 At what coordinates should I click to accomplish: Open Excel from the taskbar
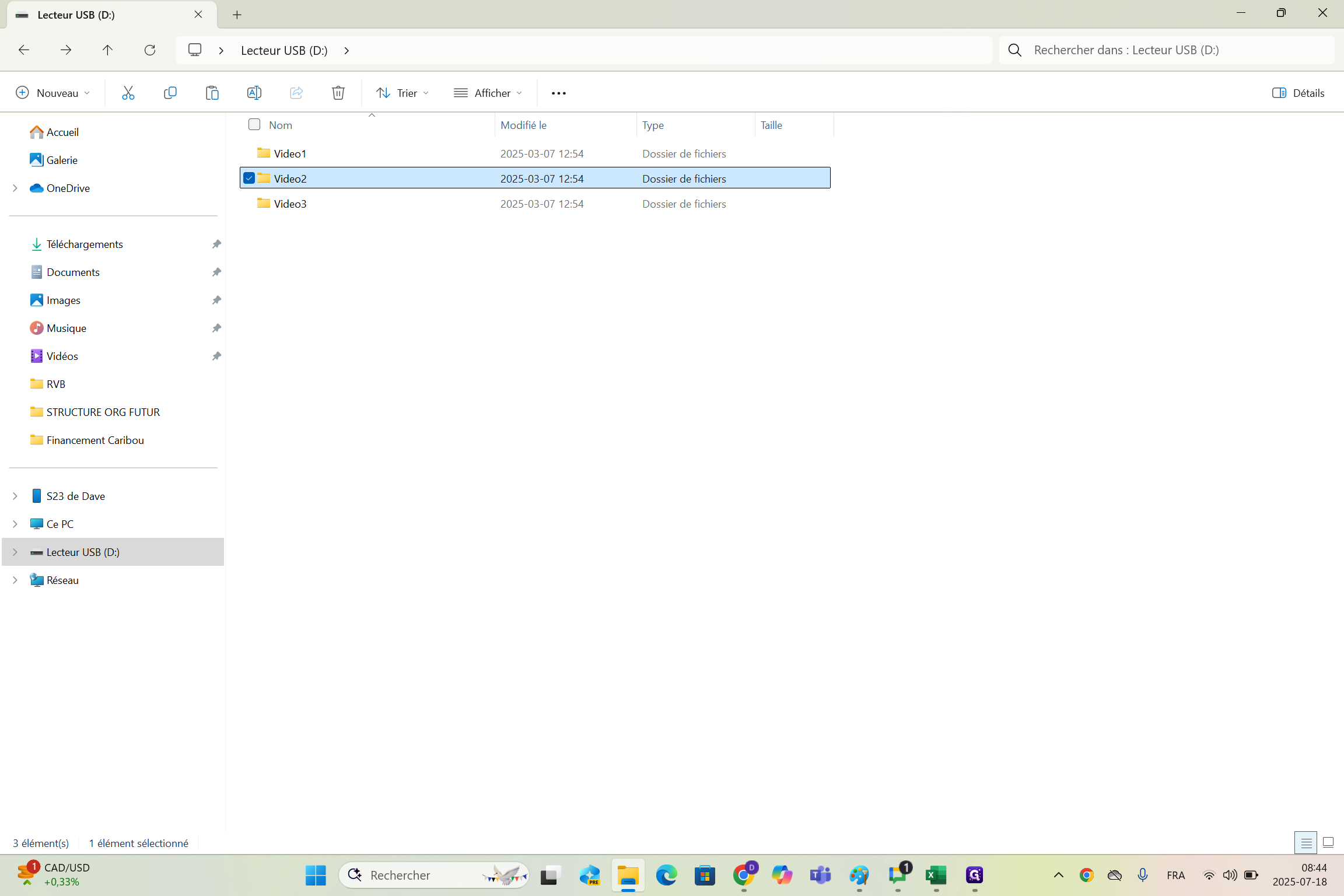click(x=936, y=875)
